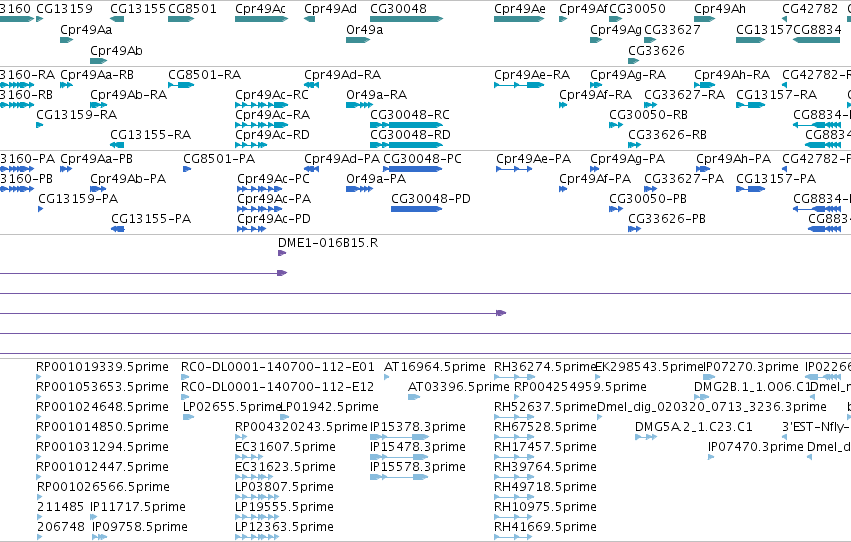Click the Or49a gene label

[364, 30]
